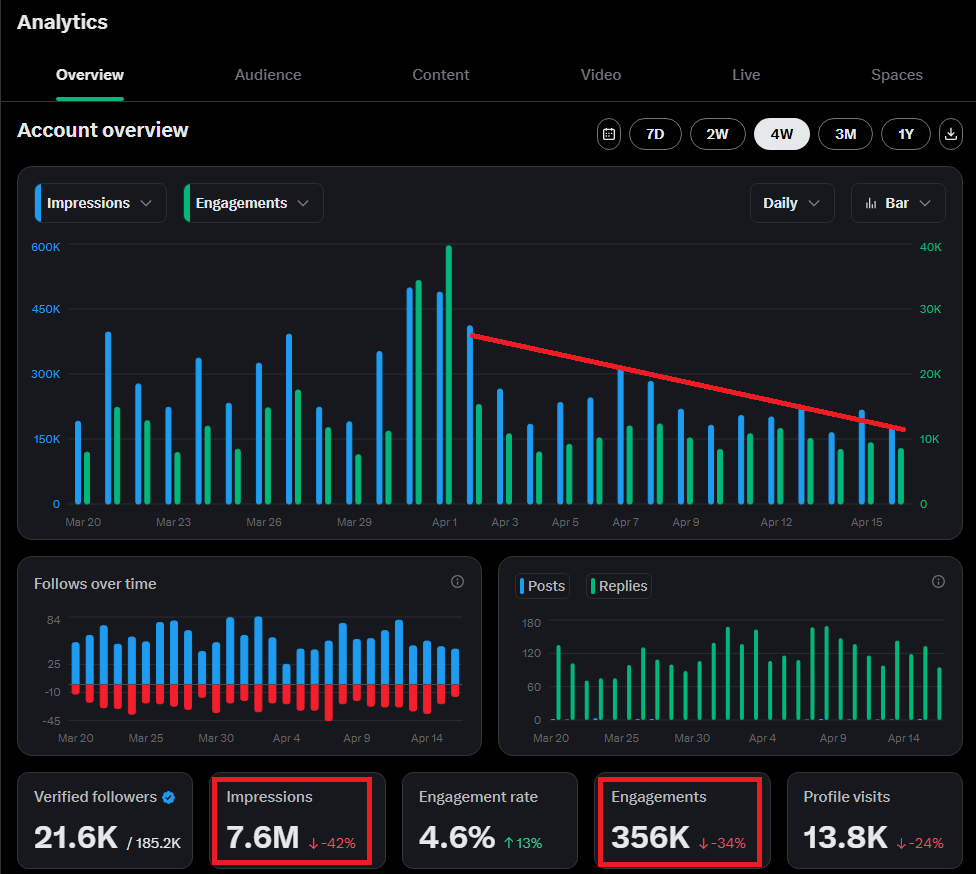Expand the Daily granularity dropdown
The image size is (976, 874).
point(792,203)
